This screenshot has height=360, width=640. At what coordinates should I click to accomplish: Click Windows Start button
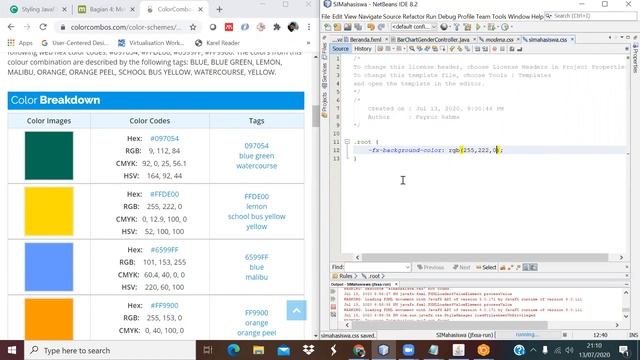coord(12,350)
